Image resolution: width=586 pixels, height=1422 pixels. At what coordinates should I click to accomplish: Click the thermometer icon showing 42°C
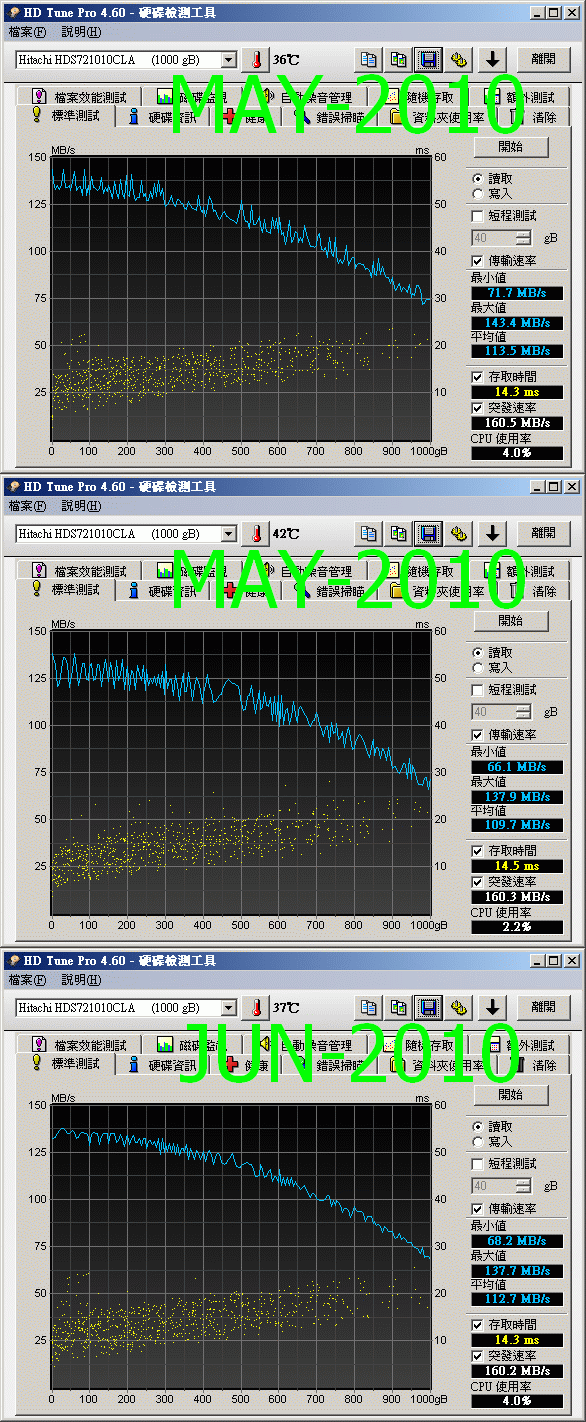coord(256,533)
